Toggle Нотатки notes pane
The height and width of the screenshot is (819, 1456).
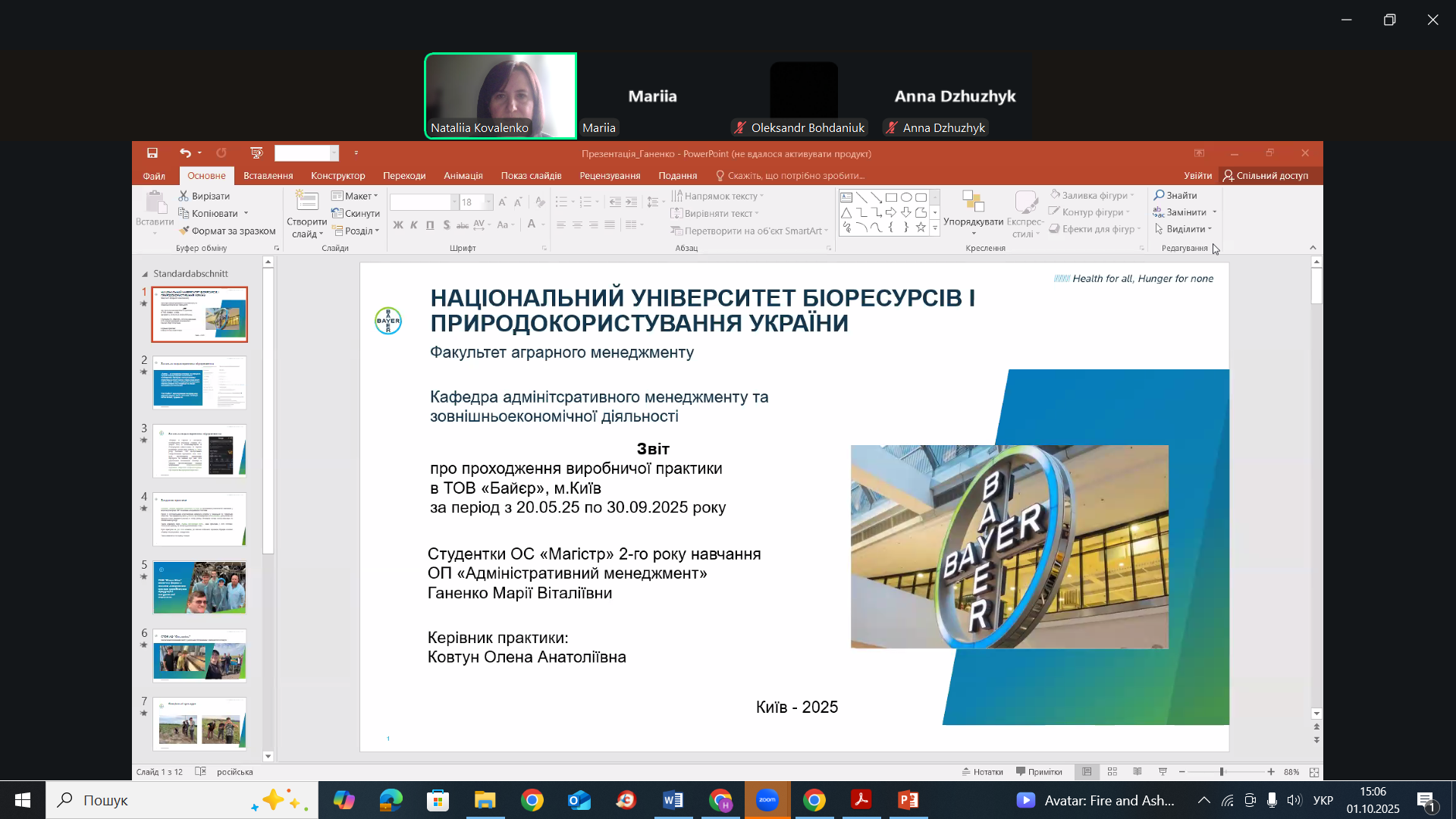tap(983, 772)
